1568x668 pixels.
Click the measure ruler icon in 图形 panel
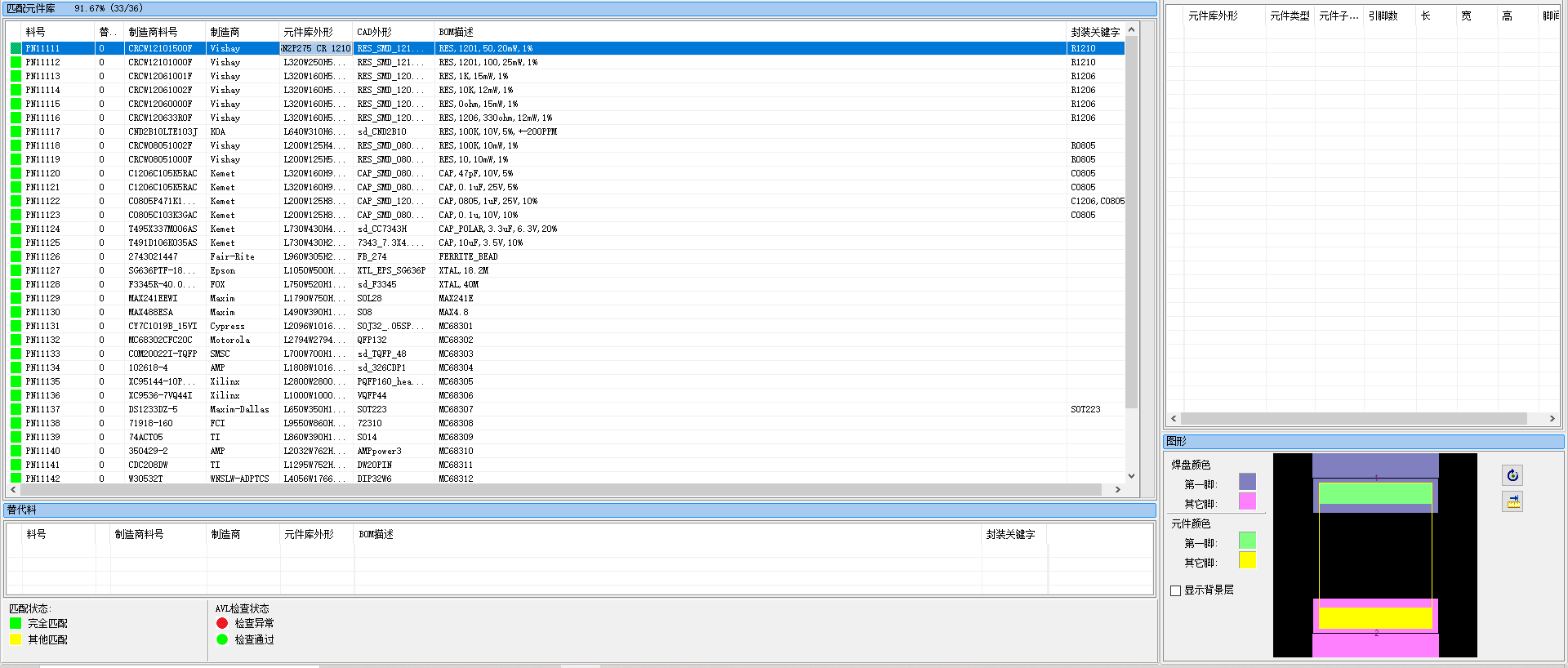(1512, 501)
